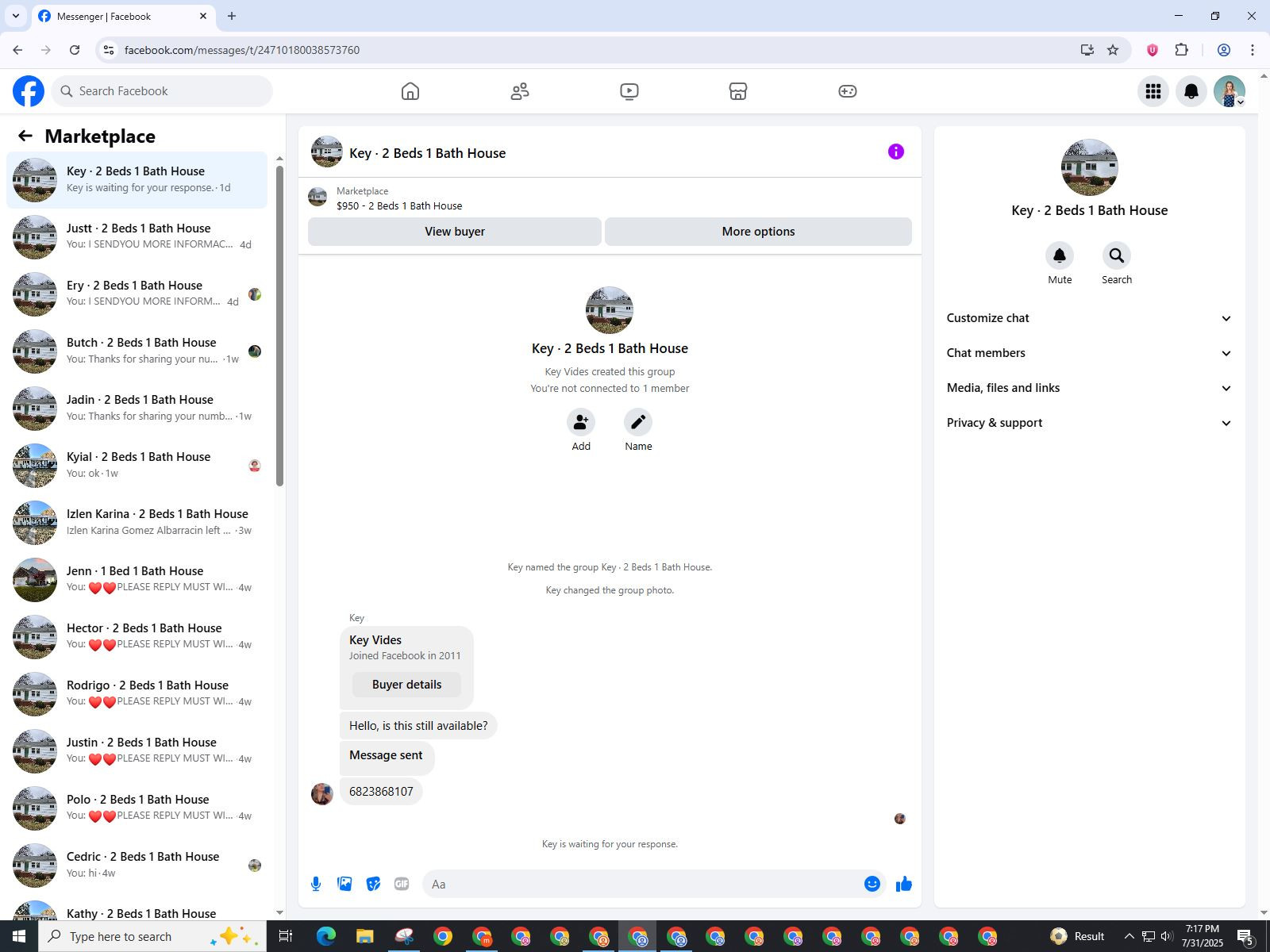Image resolution: width=1270 pixels, height=952 pixels.
Task: Open the Video (Watch) icon
Action: 629,91
